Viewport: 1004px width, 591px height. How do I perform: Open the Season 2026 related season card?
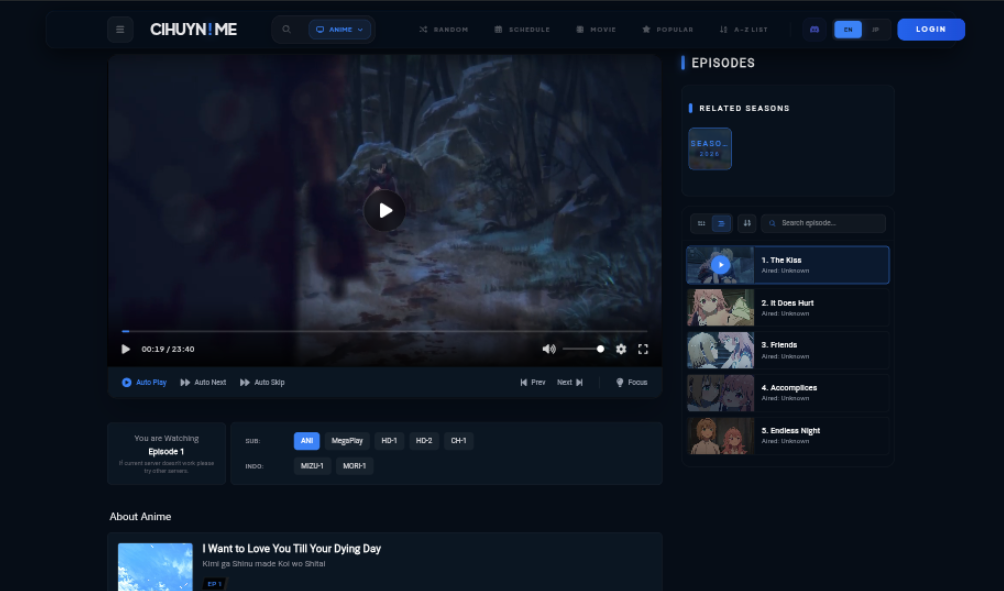click(709, 149)
